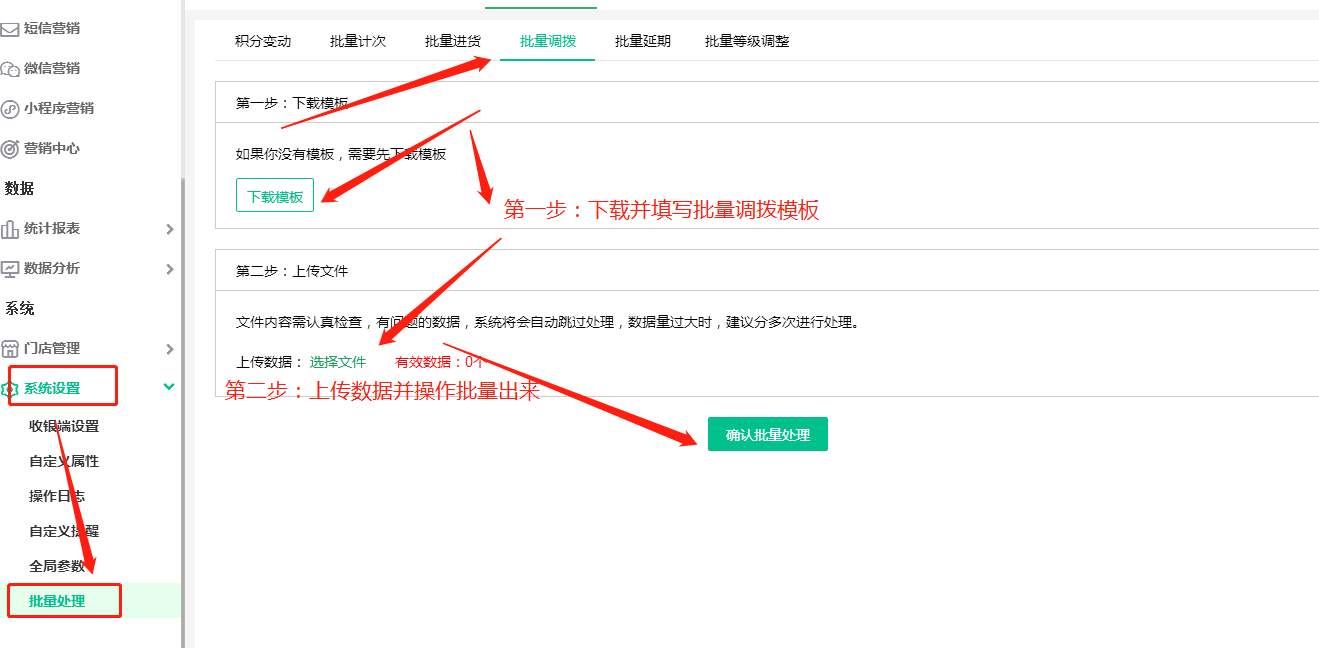1319x648 pixels.
Task: Switch to the 积分变动 tab
Action: point(262,41)
